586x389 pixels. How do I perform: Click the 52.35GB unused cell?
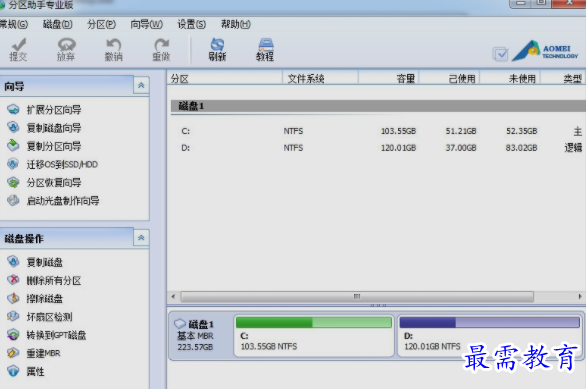521,131
